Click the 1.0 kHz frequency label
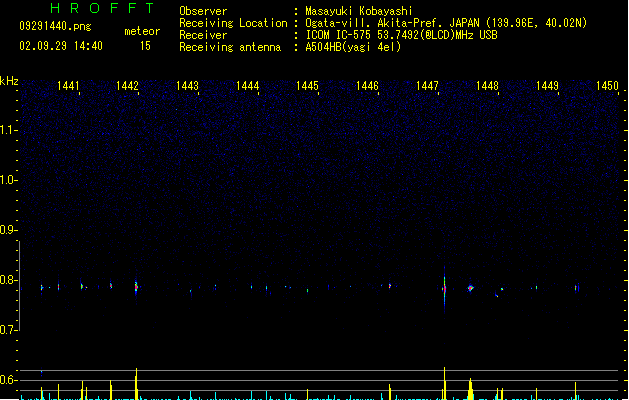Viewport: 629px width, 400px height. pyautogui.click(x=8, y=180)
